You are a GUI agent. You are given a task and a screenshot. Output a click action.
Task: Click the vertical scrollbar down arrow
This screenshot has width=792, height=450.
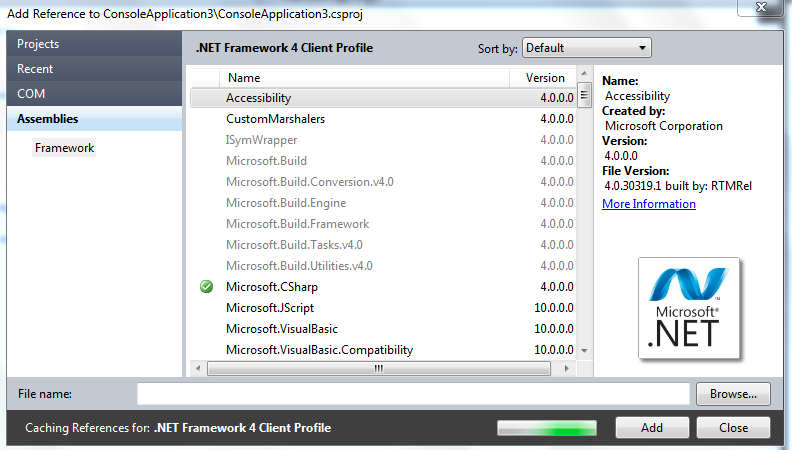click(584, 351)
